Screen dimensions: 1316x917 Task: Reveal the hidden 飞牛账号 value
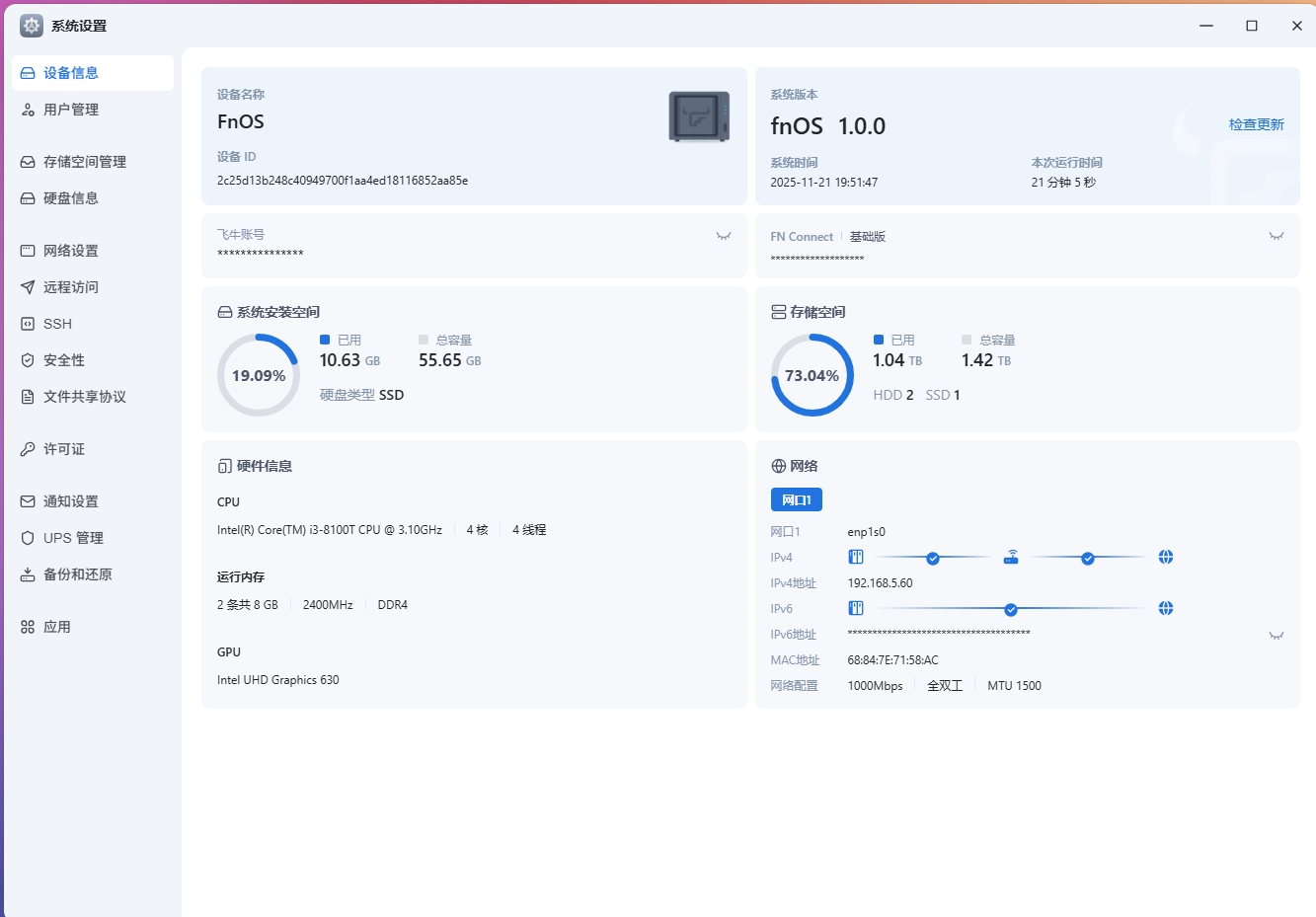pos(724,236)
